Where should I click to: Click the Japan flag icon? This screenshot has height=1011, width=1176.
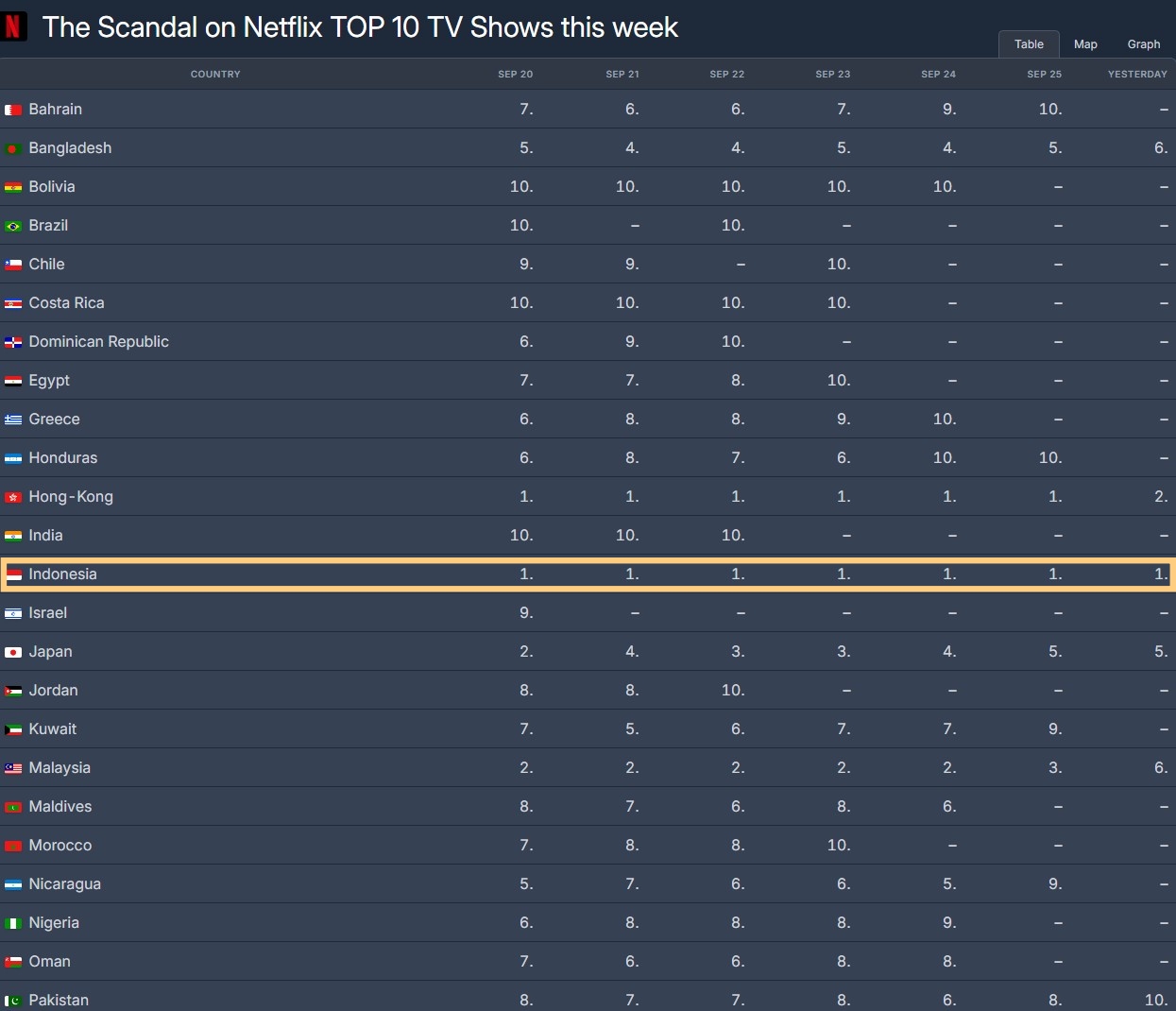[x=13, y=653]
